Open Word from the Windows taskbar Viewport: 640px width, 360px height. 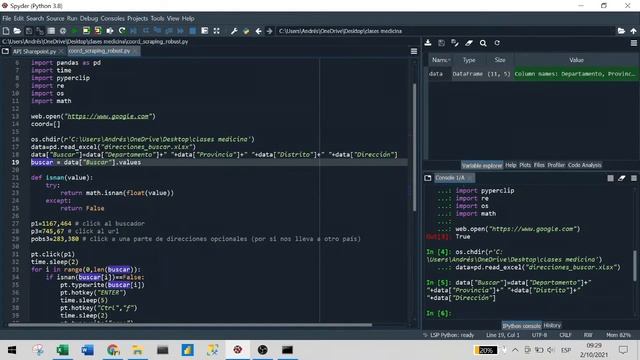[87, 350]
